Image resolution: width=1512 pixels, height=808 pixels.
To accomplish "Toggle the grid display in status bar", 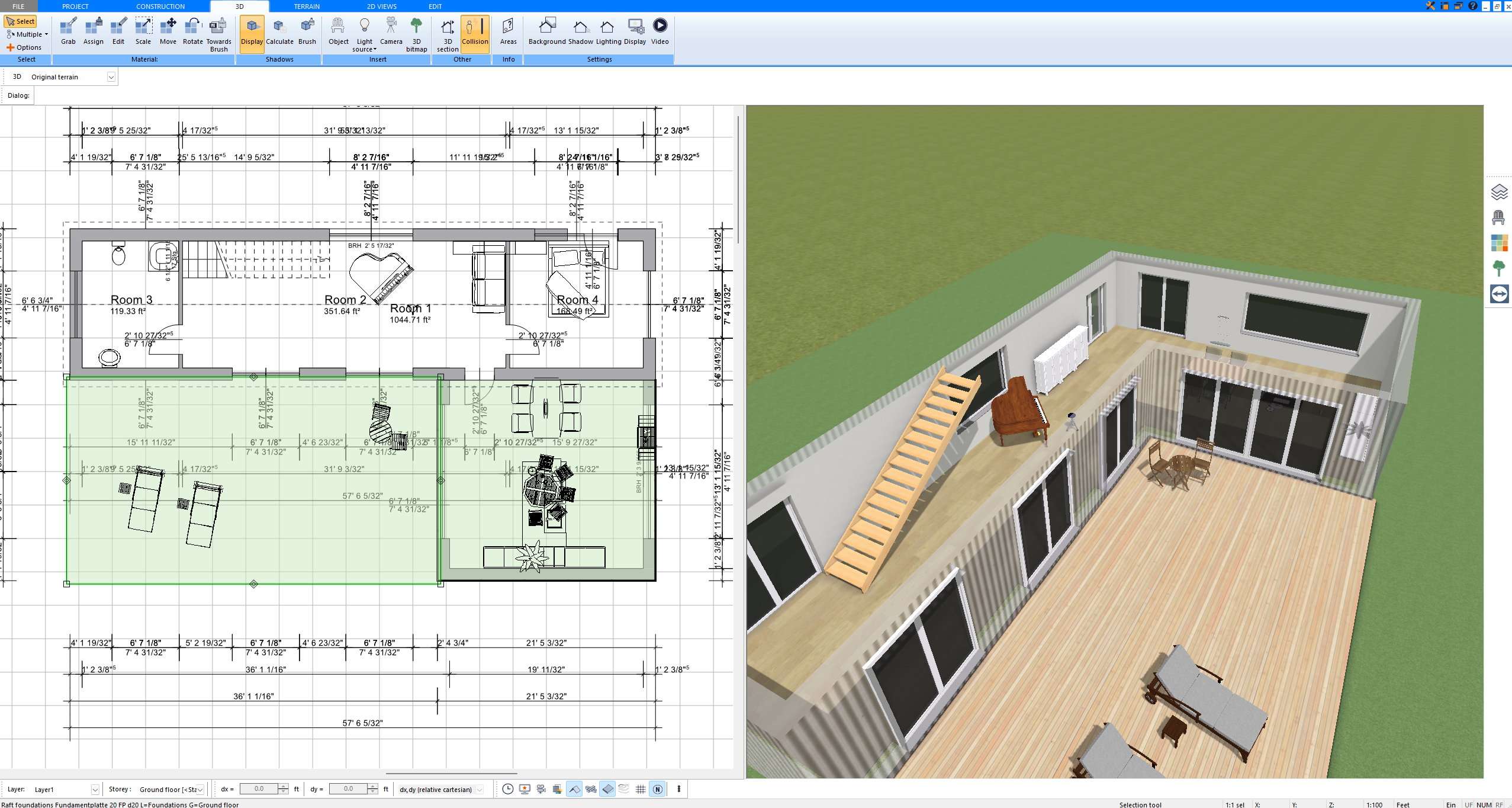I will (x=641, y=789).
